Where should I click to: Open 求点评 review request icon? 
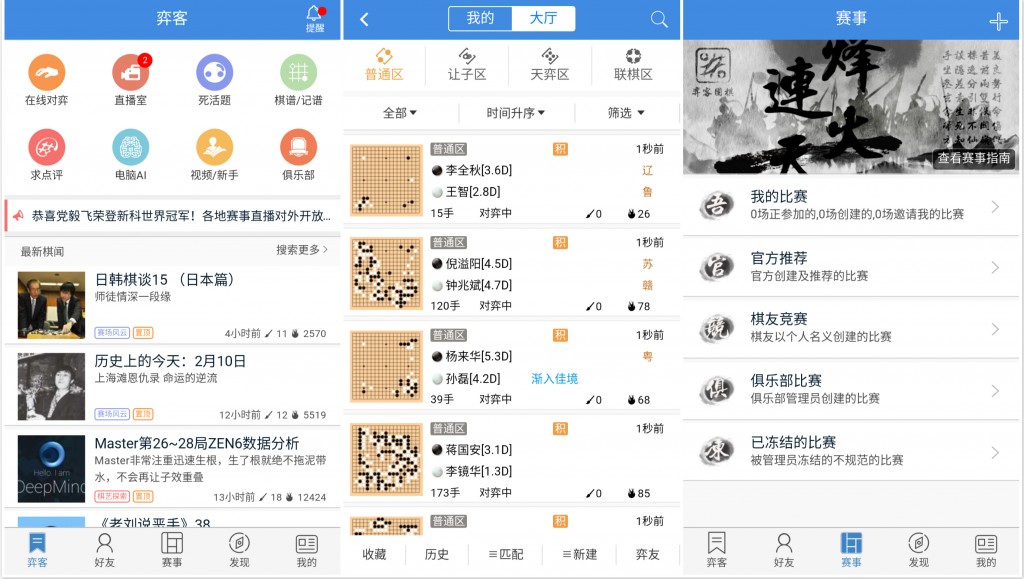coord(46,147)
